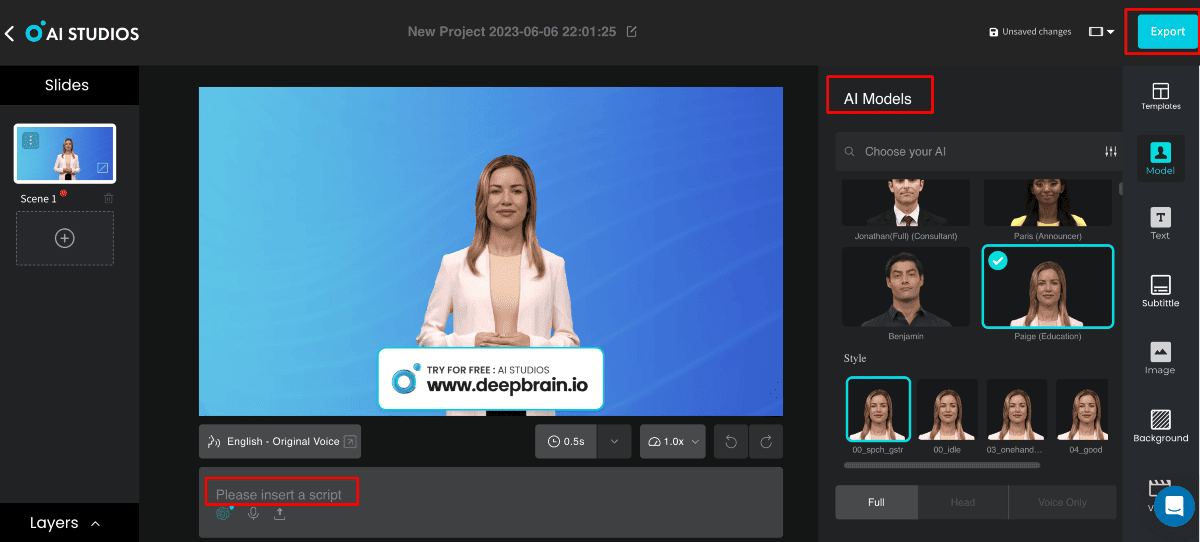
Task: Select the Text tool in sidebar
Action: (x=1160, y=224)
